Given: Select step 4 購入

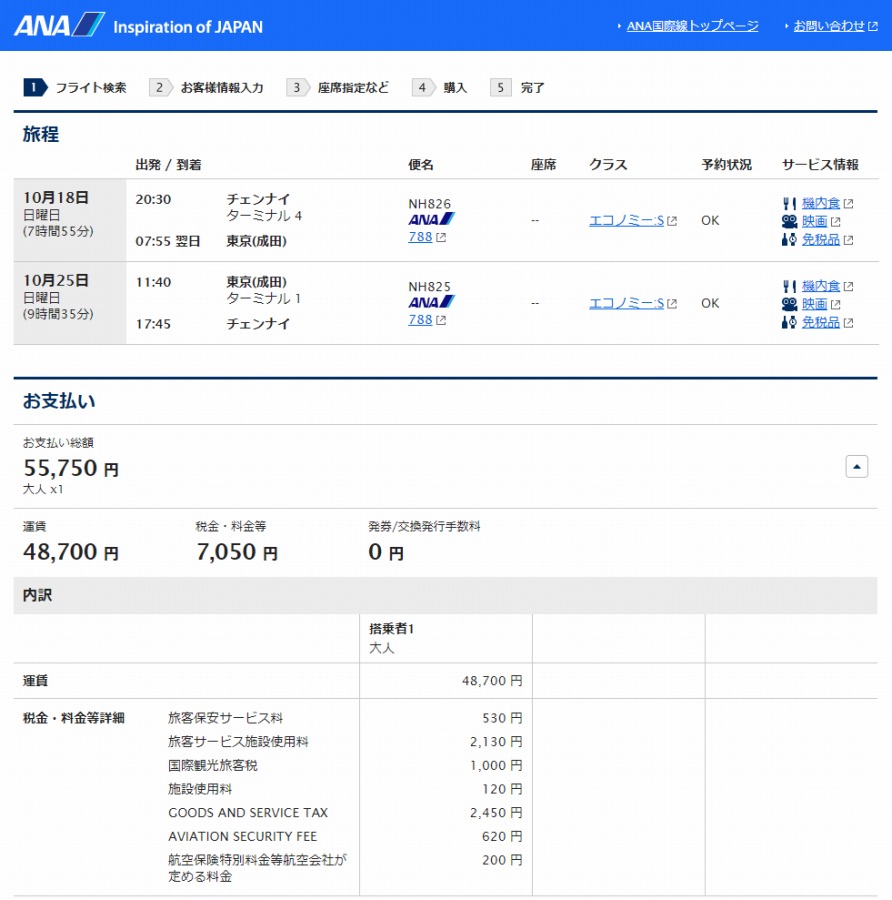Looking at the screenshot, I should click(440, 88).
